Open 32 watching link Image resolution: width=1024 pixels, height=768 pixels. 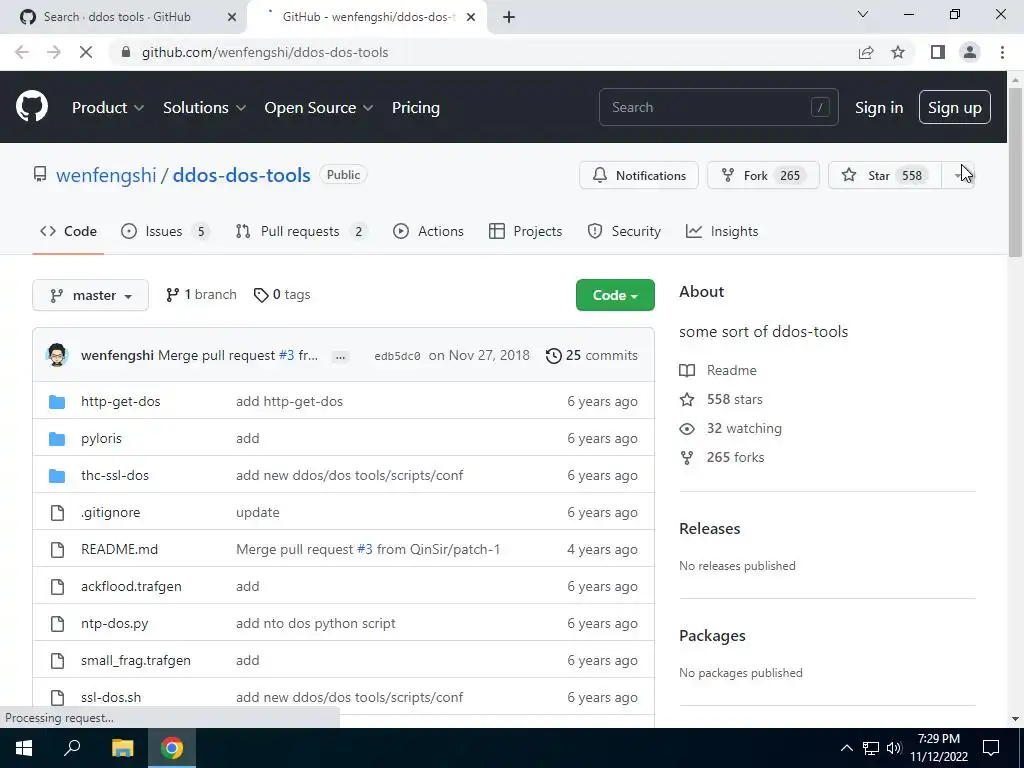(744, 428)
